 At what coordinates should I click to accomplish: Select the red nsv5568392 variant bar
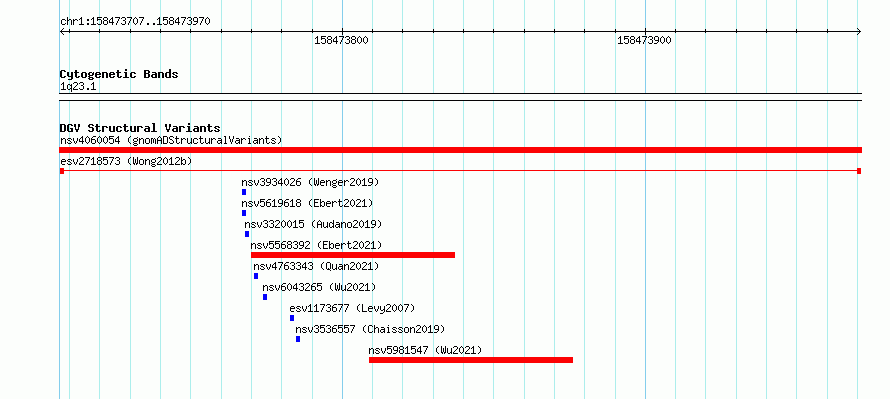click(353, 255)
